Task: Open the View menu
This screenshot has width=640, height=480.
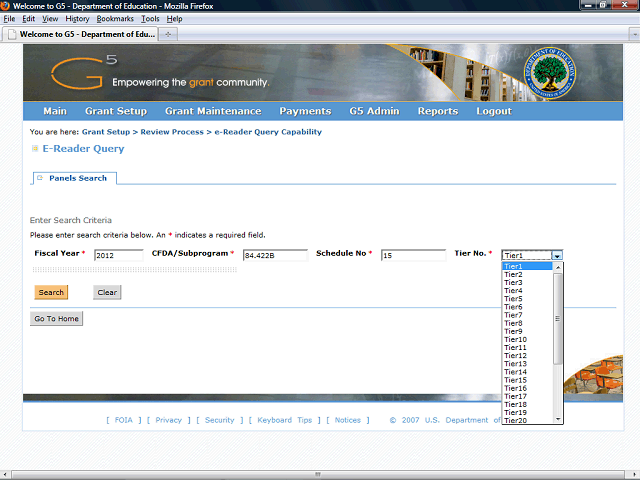Action: point(50,19)
